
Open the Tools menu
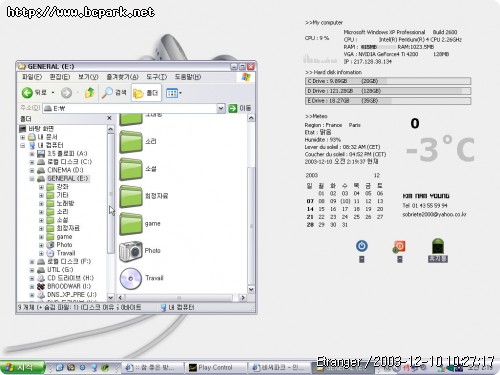point(157,77)
